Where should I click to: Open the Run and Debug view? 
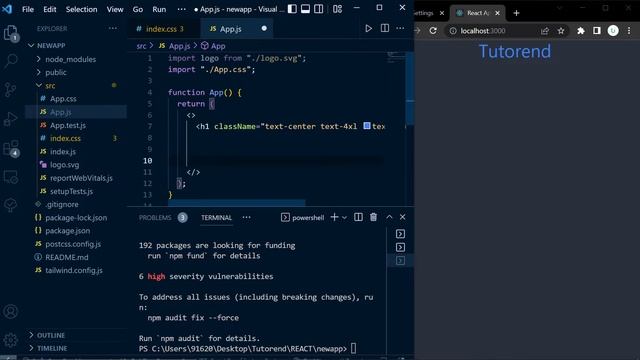(x=11, y=119)
